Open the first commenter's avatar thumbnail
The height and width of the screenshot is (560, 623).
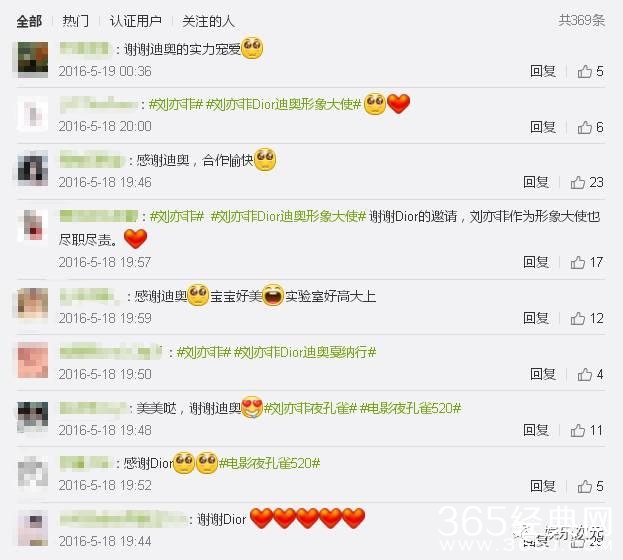click(x=33, y=59)
